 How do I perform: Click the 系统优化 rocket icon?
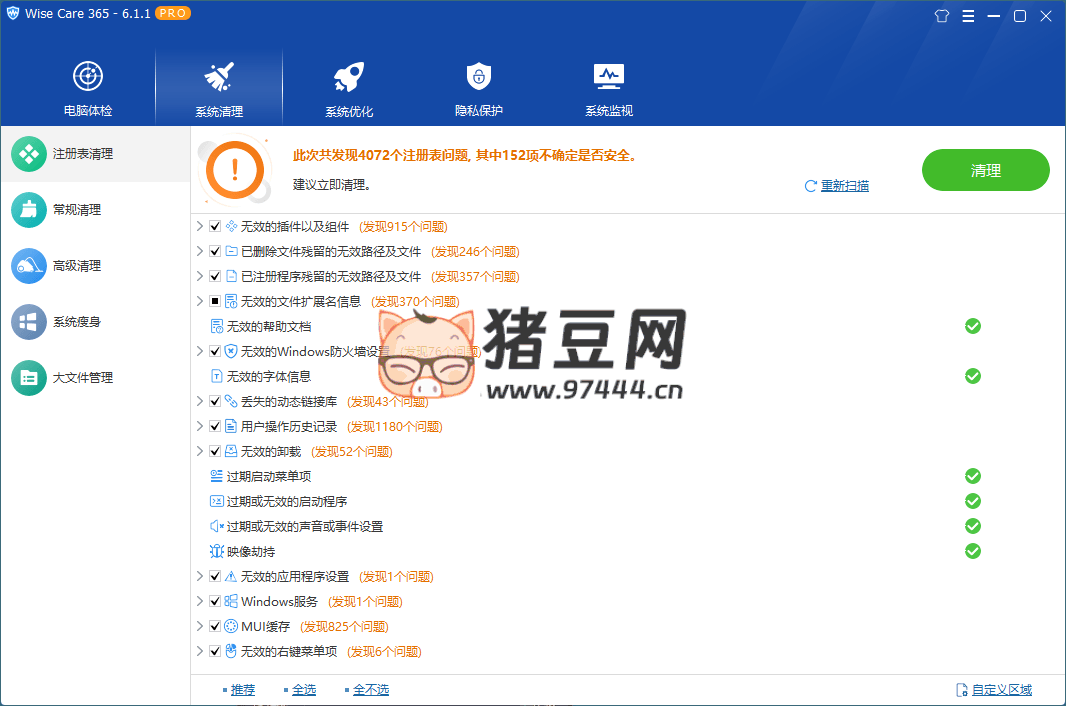(x=349, y=76)
